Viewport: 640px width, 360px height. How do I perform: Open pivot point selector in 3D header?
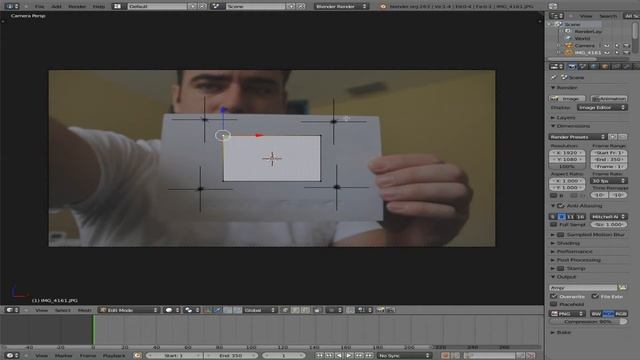coord(191,310)
